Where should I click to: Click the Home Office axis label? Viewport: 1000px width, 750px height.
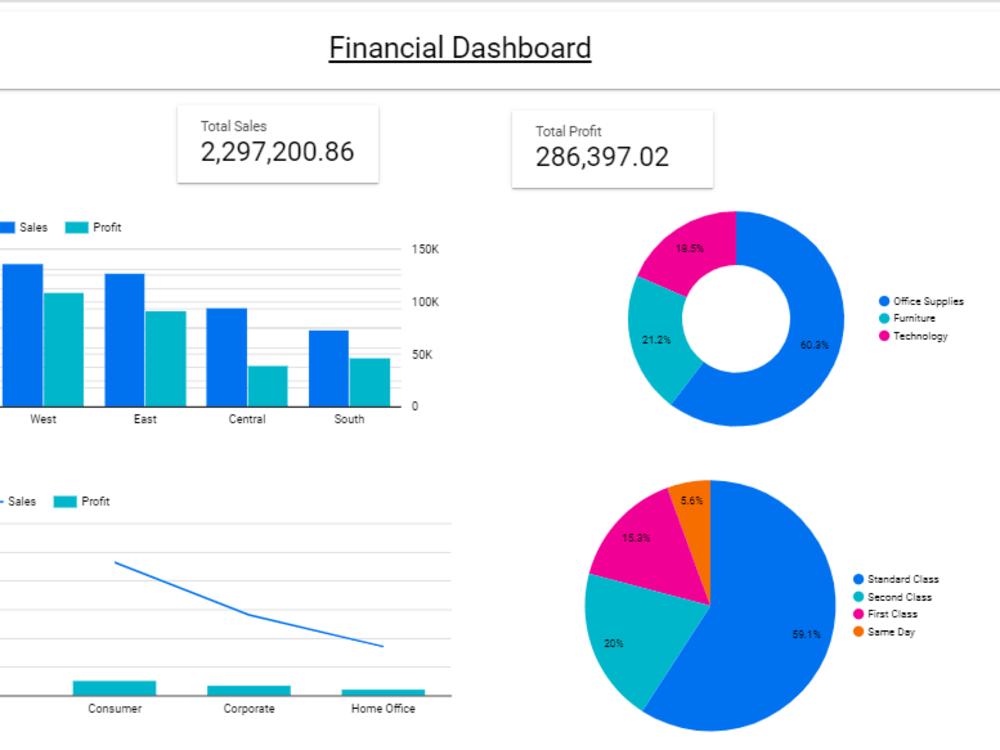[382, 708]
